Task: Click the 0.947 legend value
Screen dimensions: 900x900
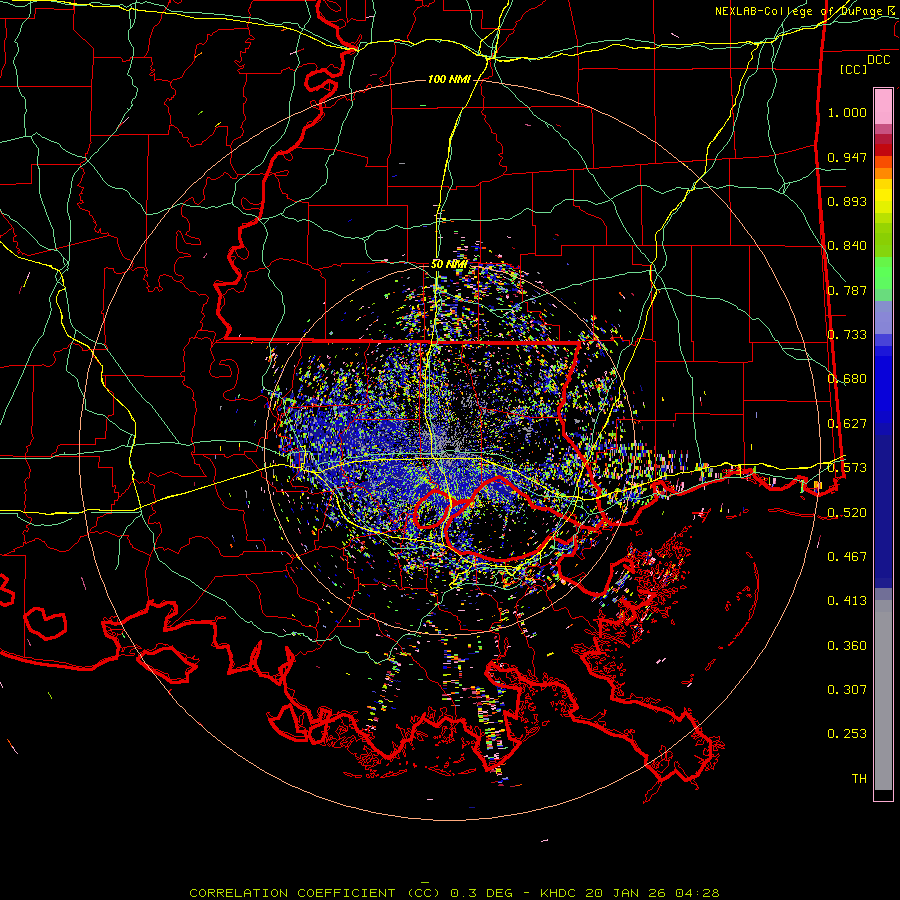Action: click(847, 157)
